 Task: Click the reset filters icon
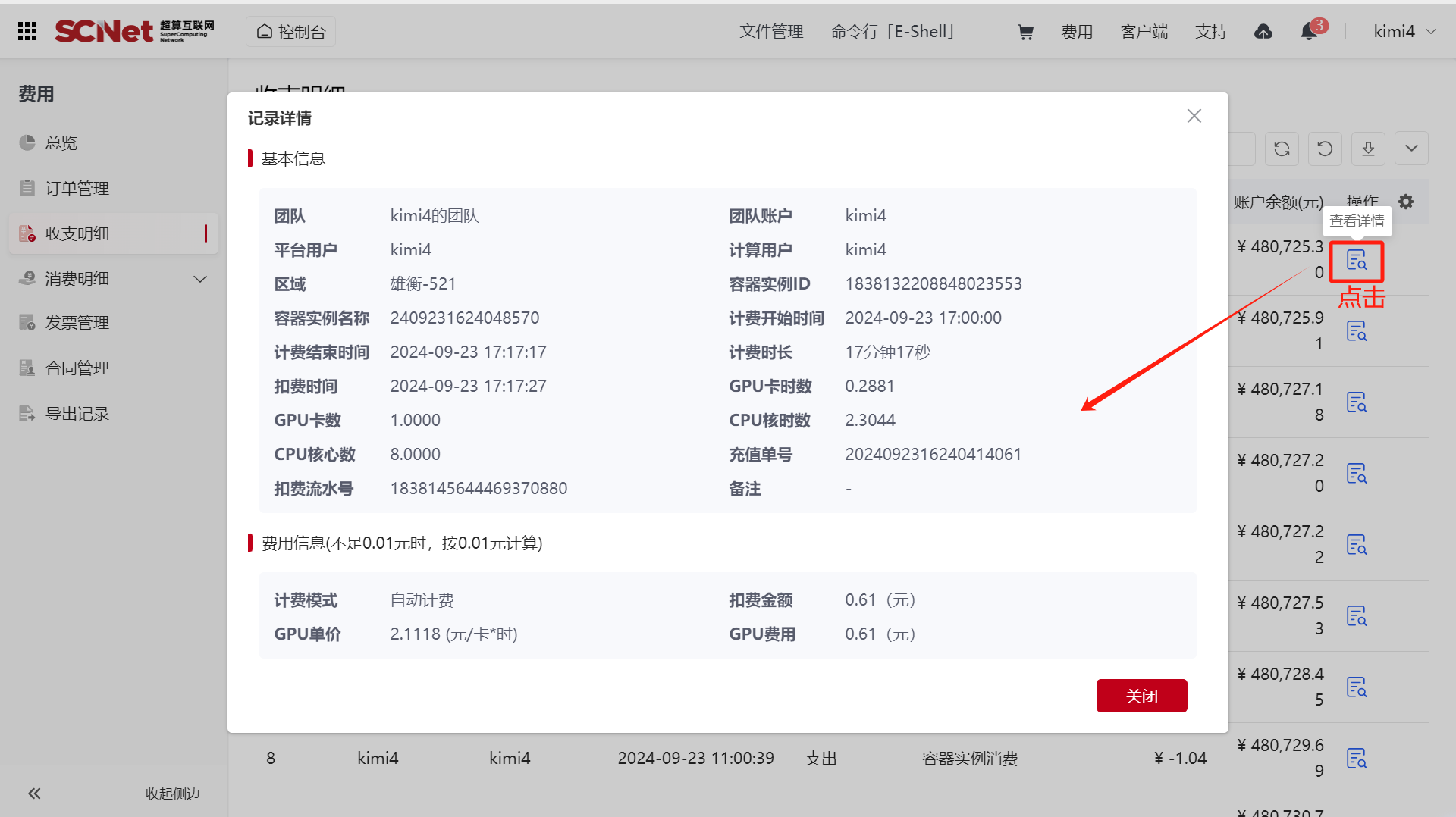(x=1325, y=149)
